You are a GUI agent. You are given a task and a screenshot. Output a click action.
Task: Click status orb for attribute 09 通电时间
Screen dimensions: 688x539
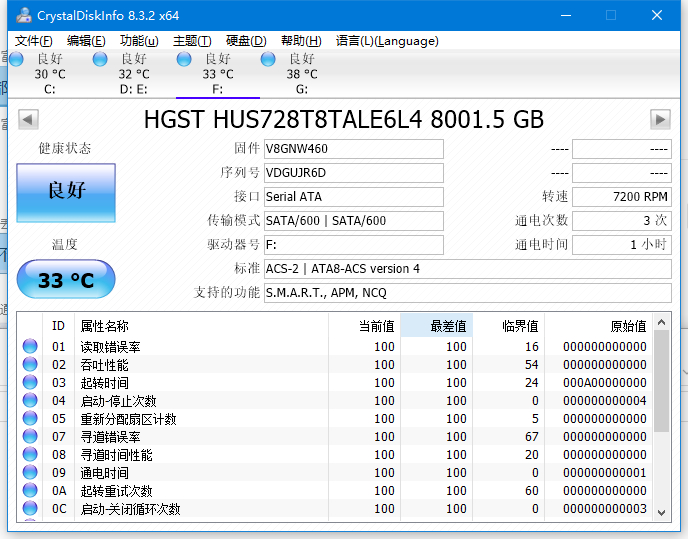pos(30,472)
